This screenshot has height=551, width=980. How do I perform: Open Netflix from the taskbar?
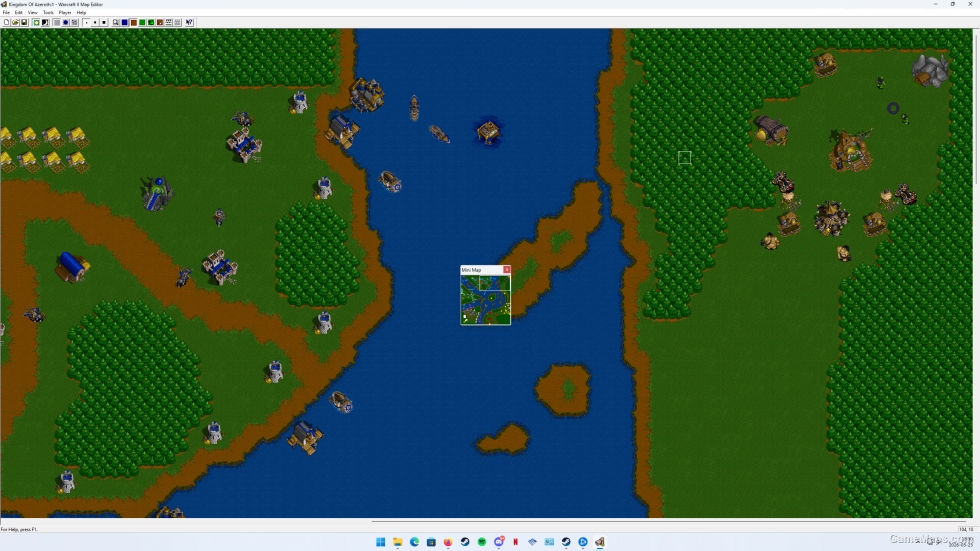pos(516,542)
